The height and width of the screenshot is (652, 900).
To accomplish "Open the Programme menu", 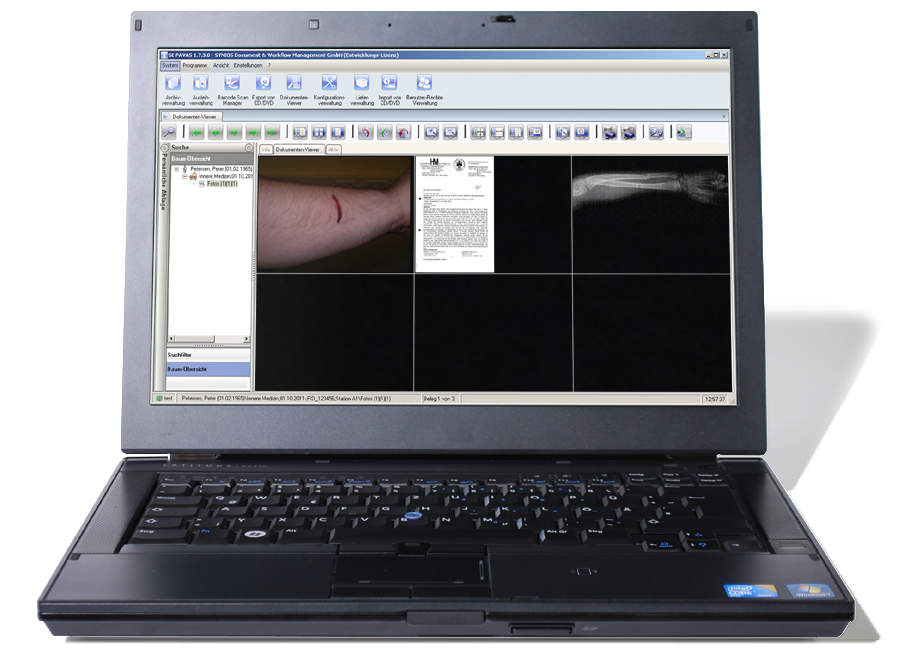I will click(195, 65).
